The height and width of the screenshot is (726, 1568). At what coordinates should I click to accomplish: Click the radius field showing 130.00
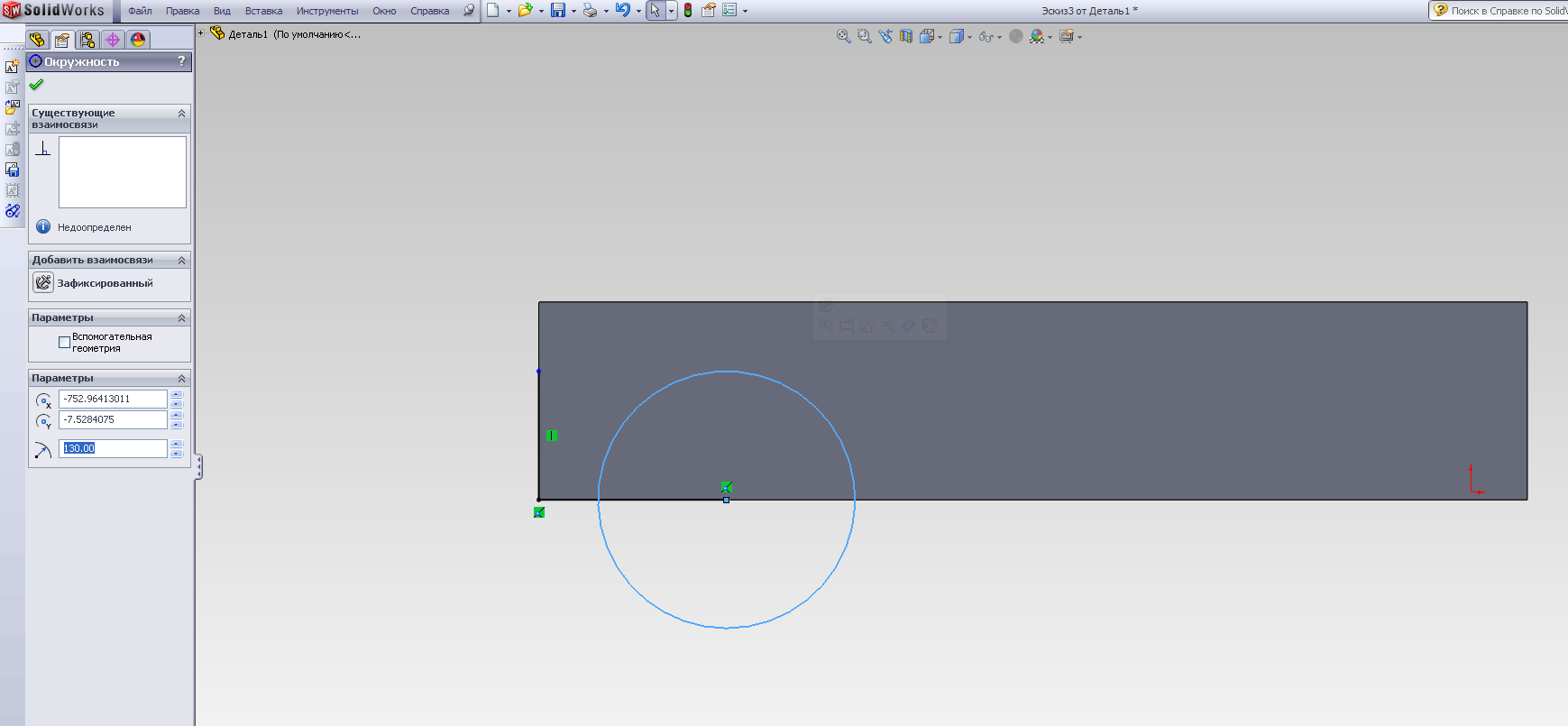pos(113,448)
